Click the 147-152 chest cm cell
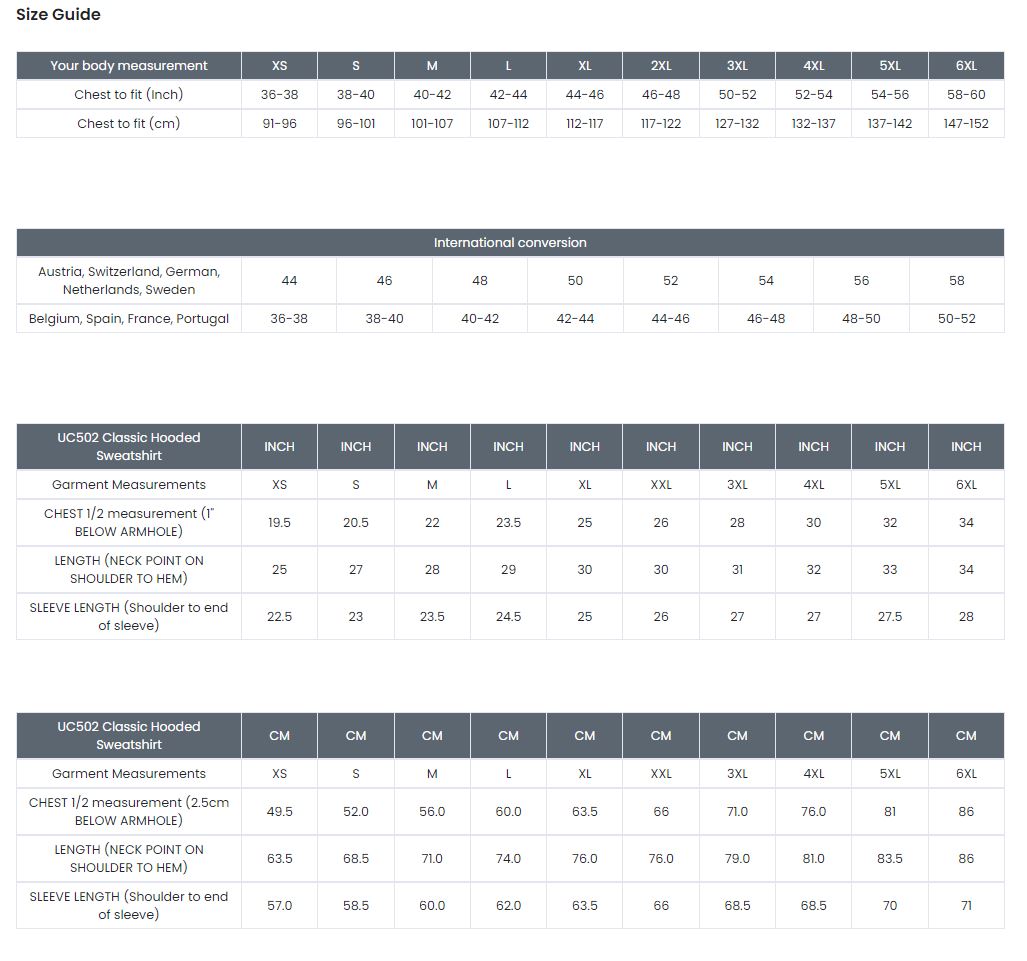 click(965, 124)
